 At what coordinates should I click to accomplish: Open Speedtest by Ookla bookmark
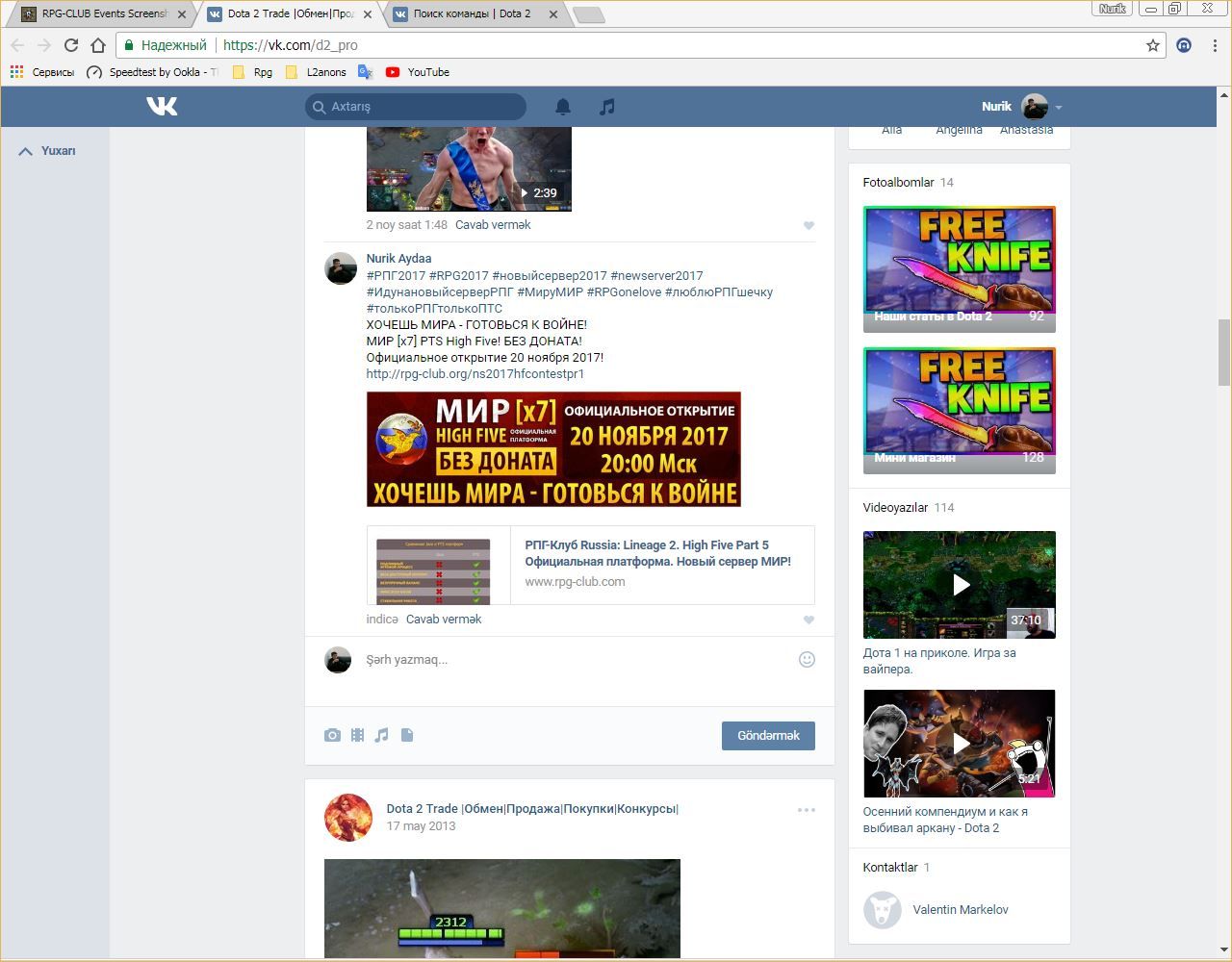pos(153,72)
